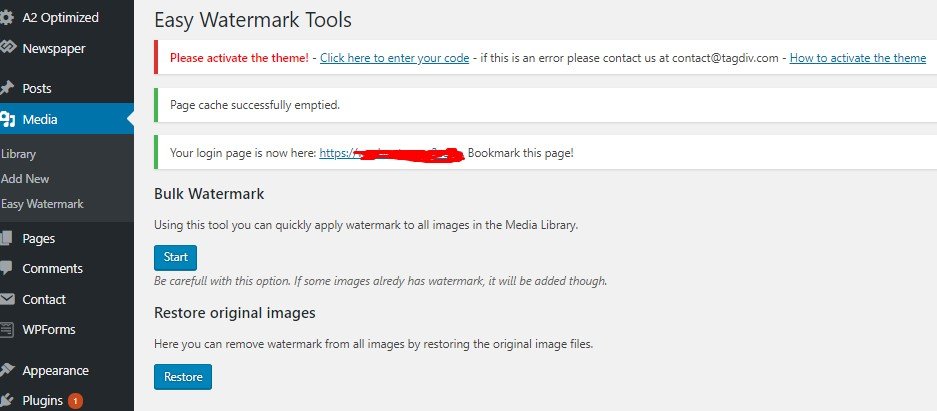Open the Media Library submenu item
This screenshot has width=937, height=411.
[x=17, y=154]
